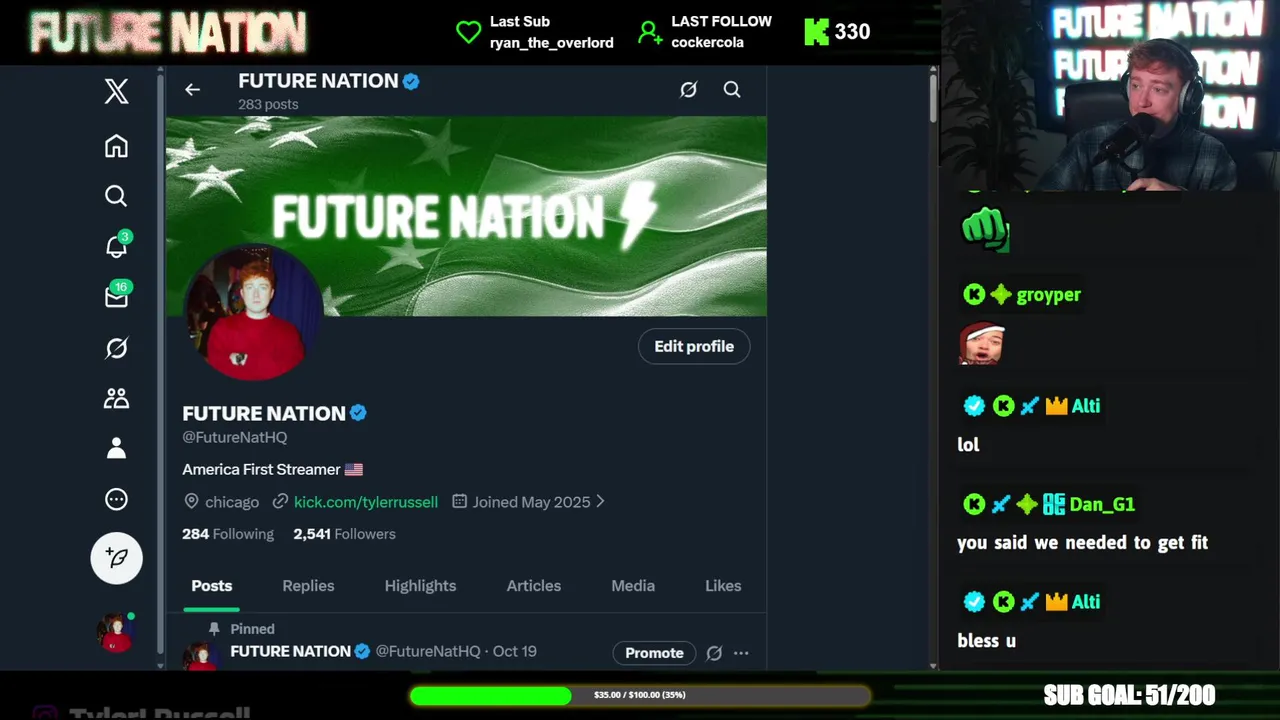Expand the More circle menu
1280x720 pixels.
116,499
